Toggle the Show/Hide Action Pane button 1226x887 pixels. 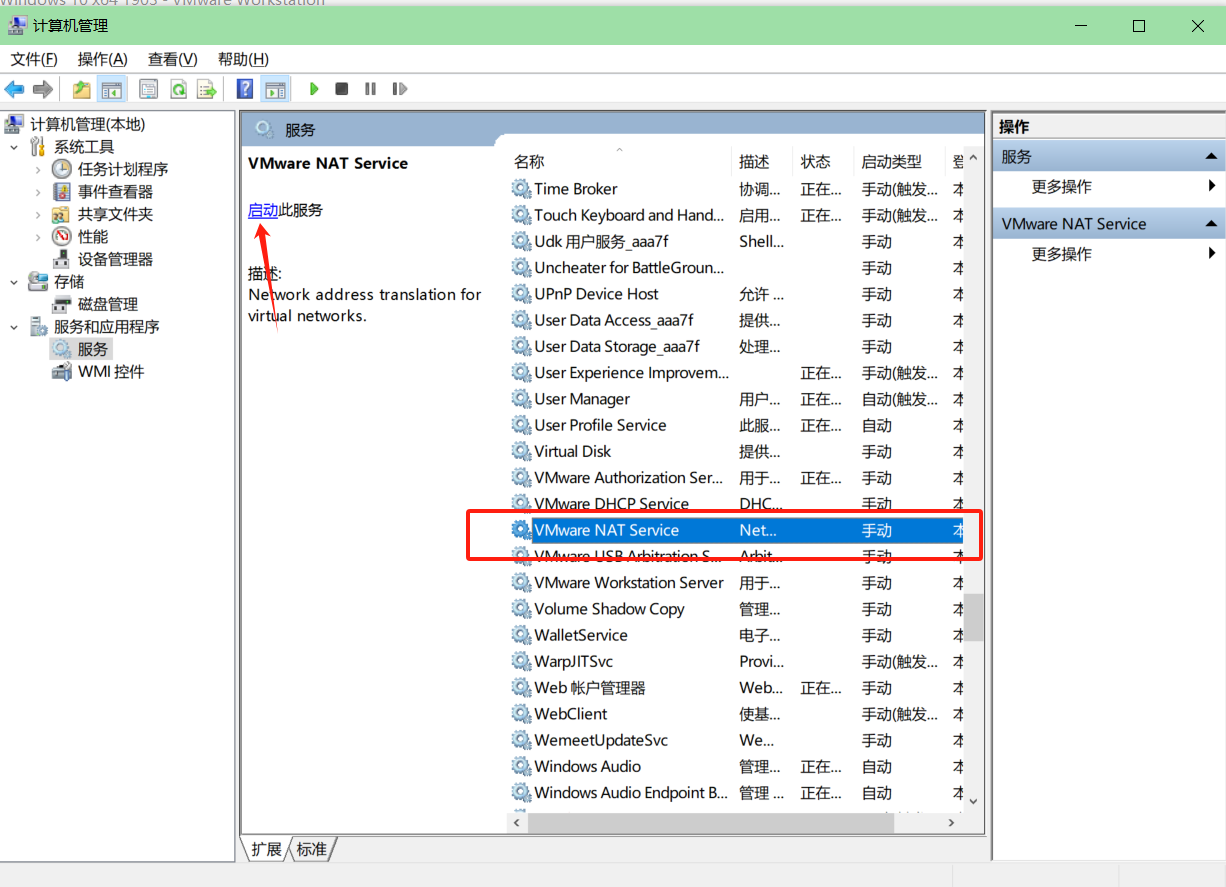coord(275,89)
